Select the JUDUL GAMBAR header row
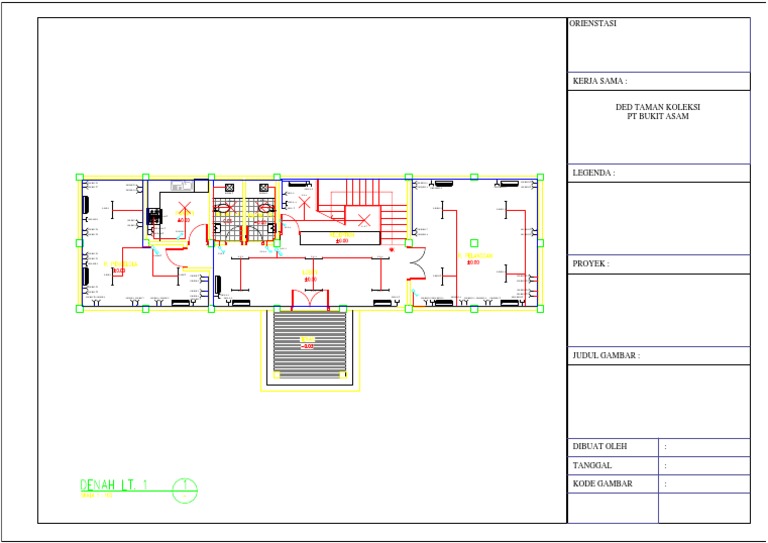 click(x=659, y=355)
